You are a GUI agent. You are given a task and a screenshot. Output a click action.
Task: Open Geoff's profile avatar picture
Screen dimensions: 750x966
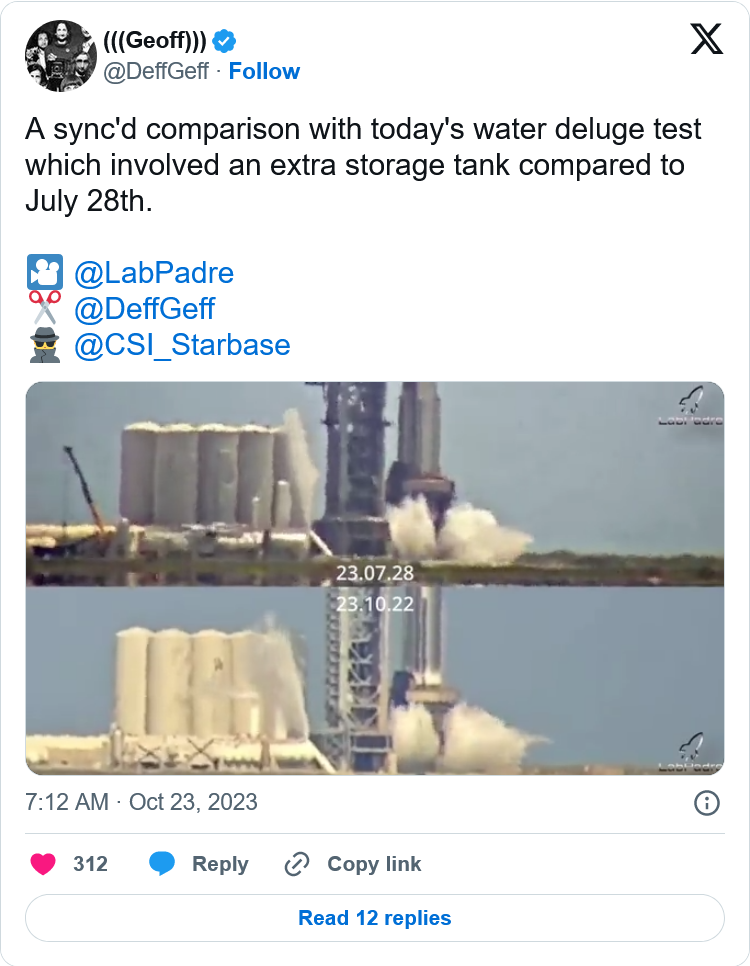pos(59,55)
